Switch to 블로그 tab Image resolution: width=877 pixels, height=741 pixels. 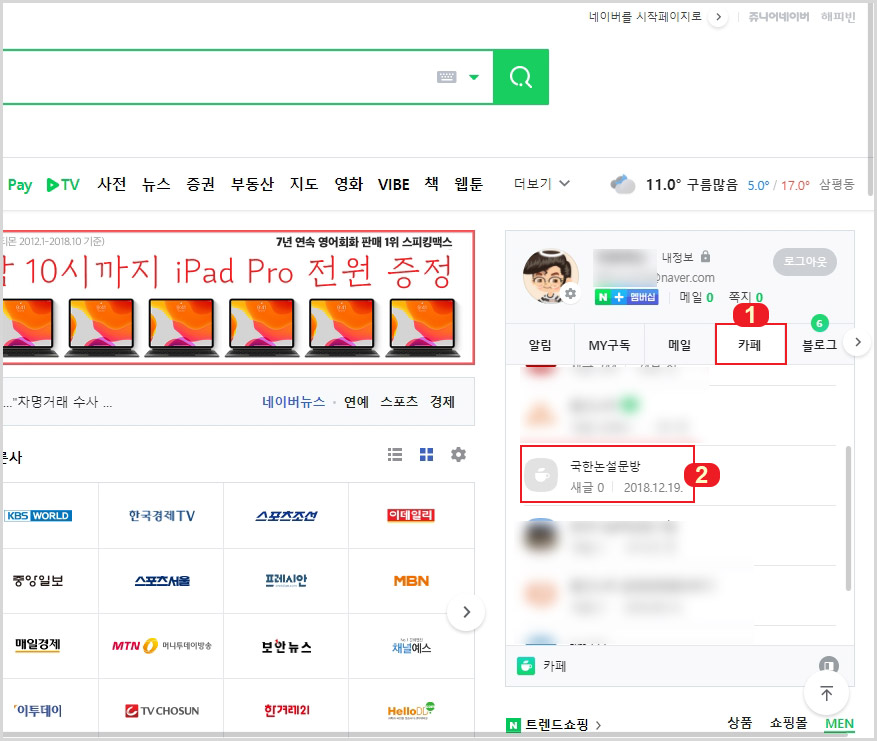(819, 345)
